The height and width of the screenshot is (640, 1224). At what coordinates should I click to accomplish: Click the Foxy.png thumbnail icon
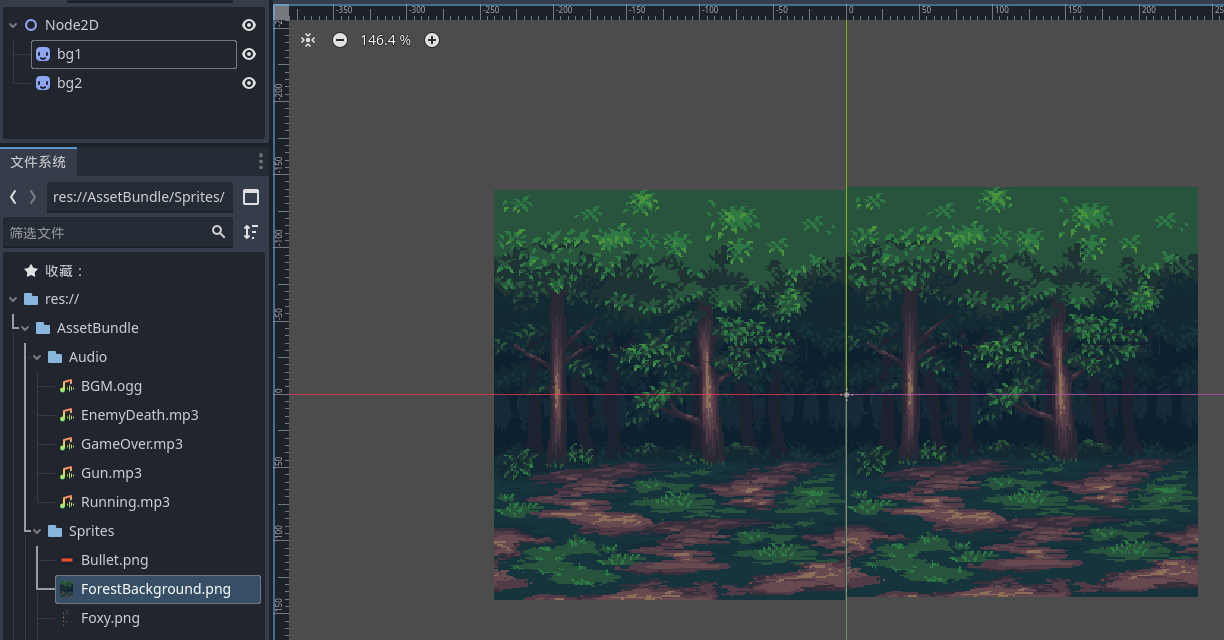67,618
